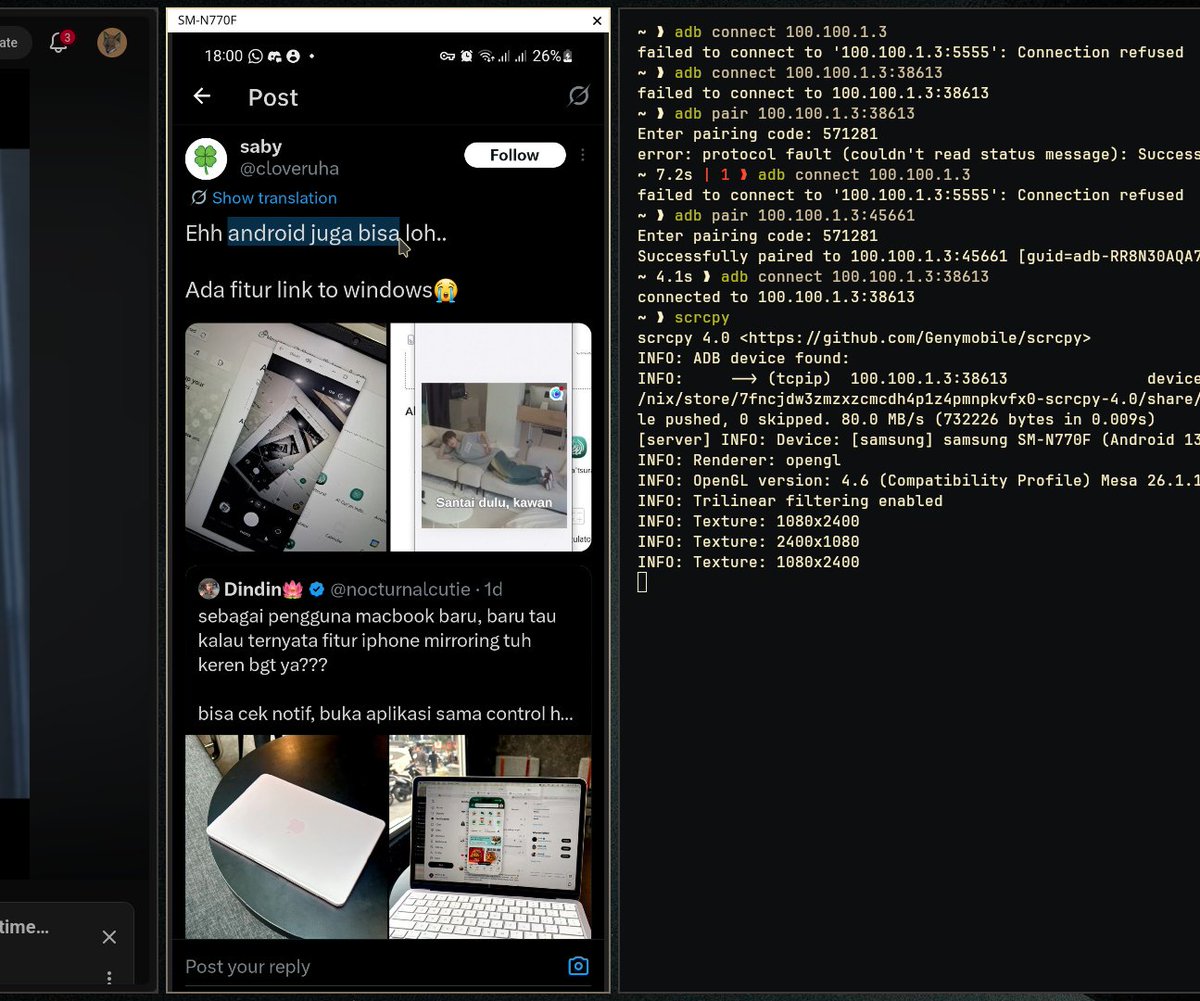Click 'INFO: Texture: 2400x1080' terminal line
This screenshot has height=1001, width=1200.
pyautogui.click(x=748, y=541)
